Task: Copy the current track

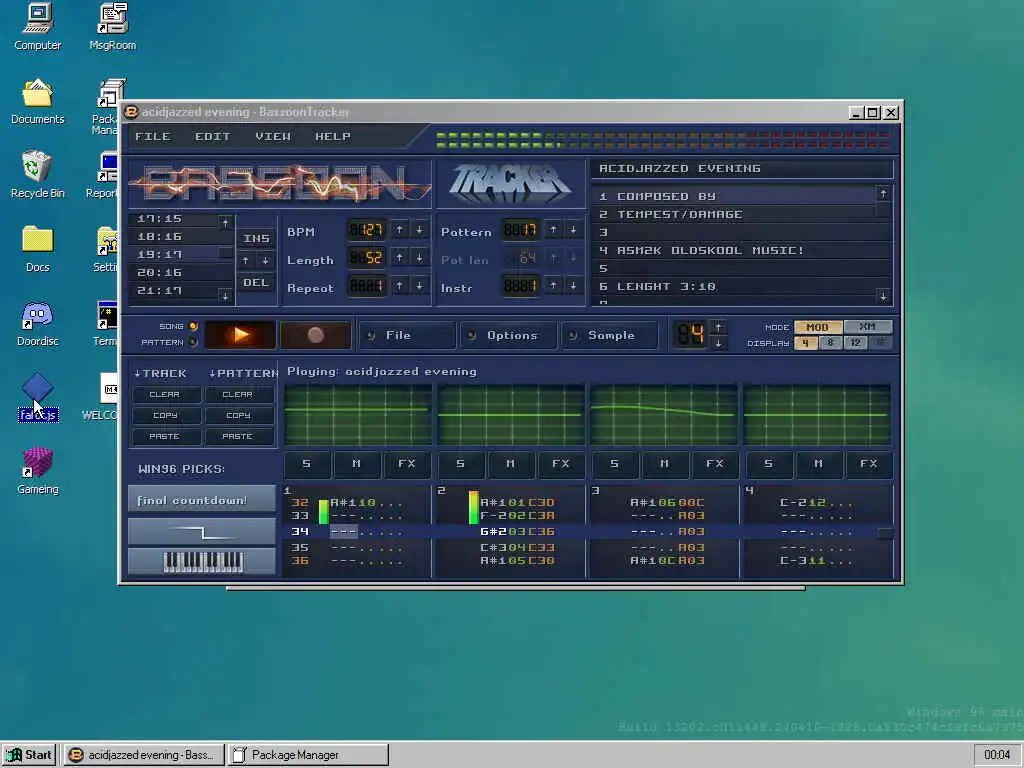Action: (165, 415)
